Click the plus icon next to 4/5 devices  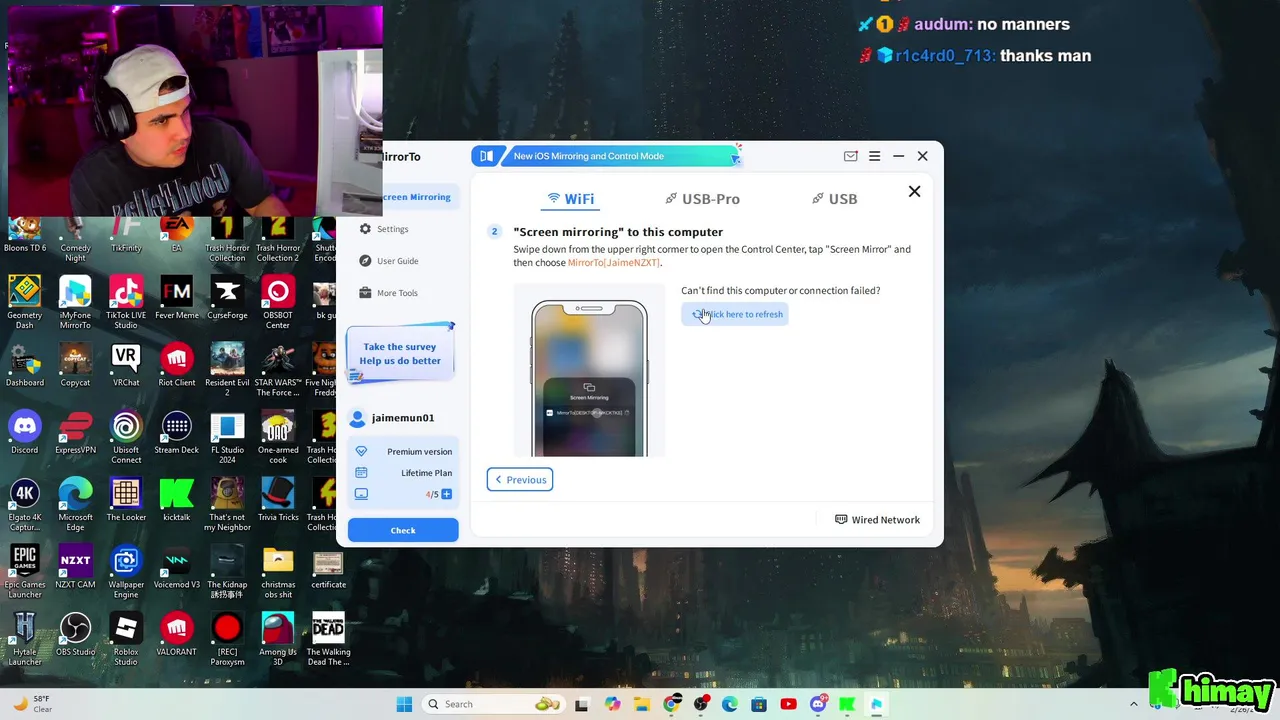pos(446,494)
